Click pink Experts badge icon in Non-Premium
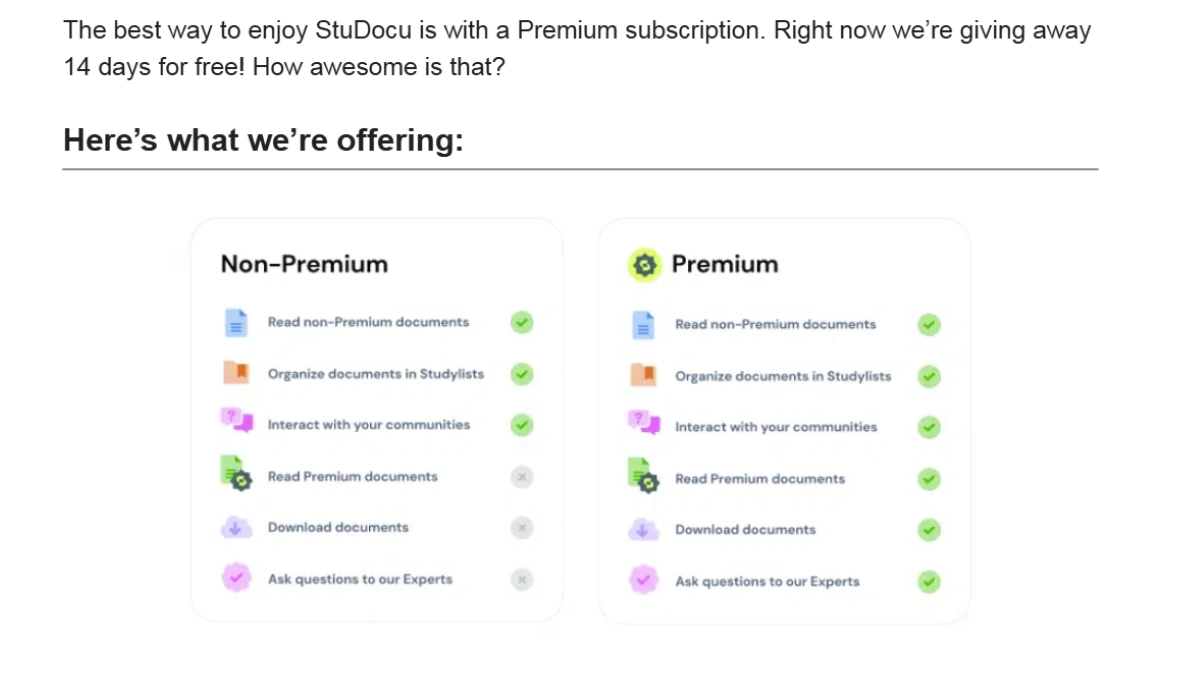This screenshot has height=688, width=1200. (x=236, y=578)
